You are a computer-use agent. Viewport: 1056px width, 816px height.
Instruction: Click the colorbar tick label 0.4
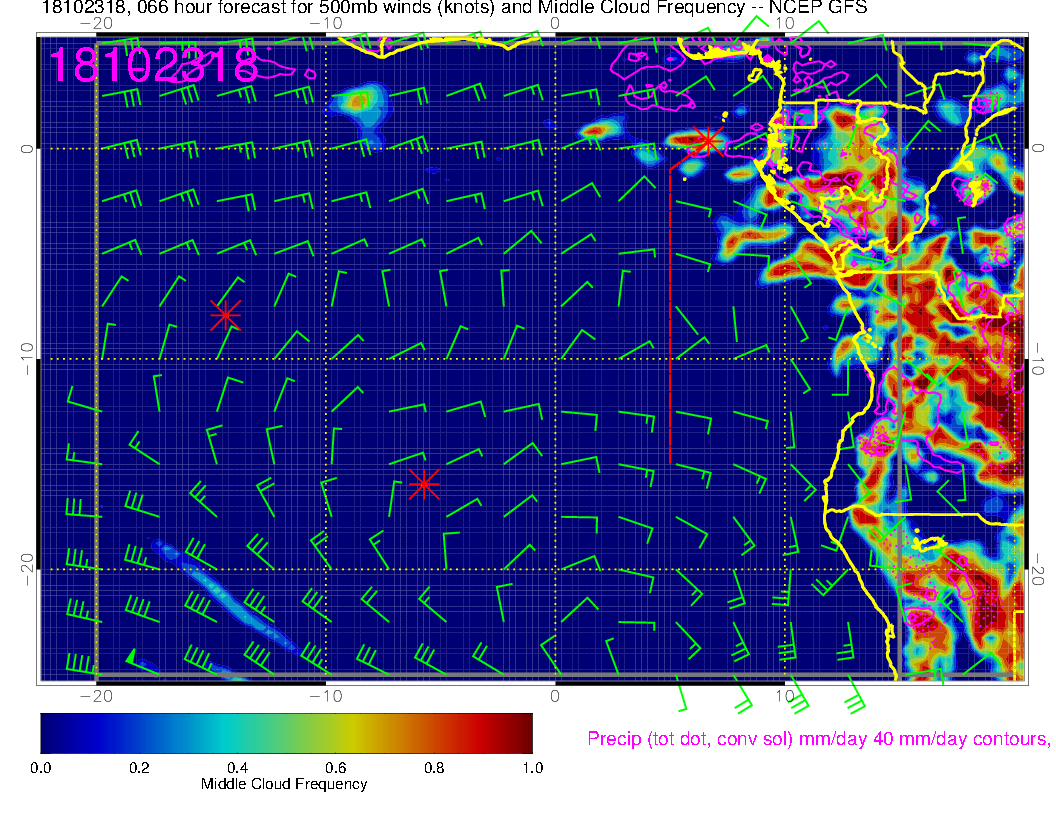tap(238, 768)
